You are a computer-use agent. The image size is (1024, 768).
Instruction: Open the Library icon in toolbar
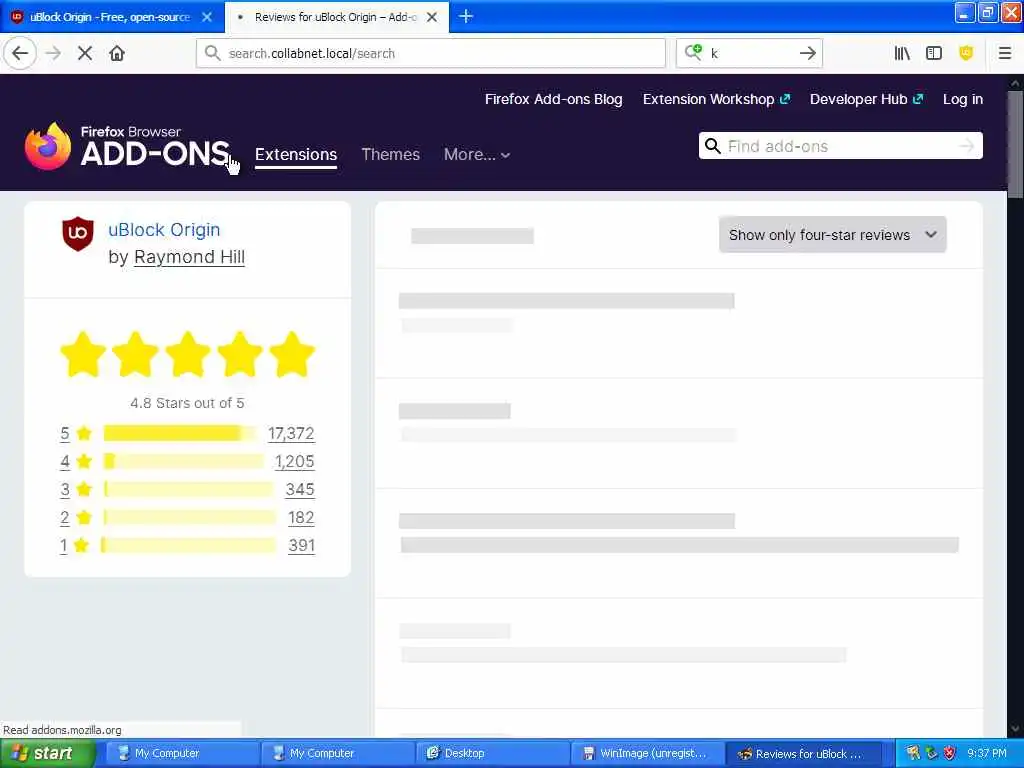pos(902,54)
